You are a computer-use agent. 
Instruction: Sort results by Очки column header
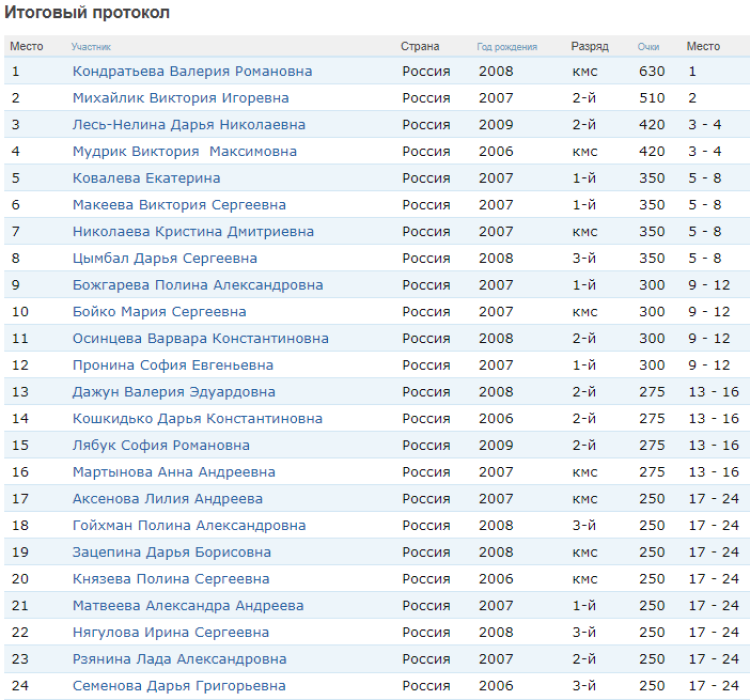648,47
